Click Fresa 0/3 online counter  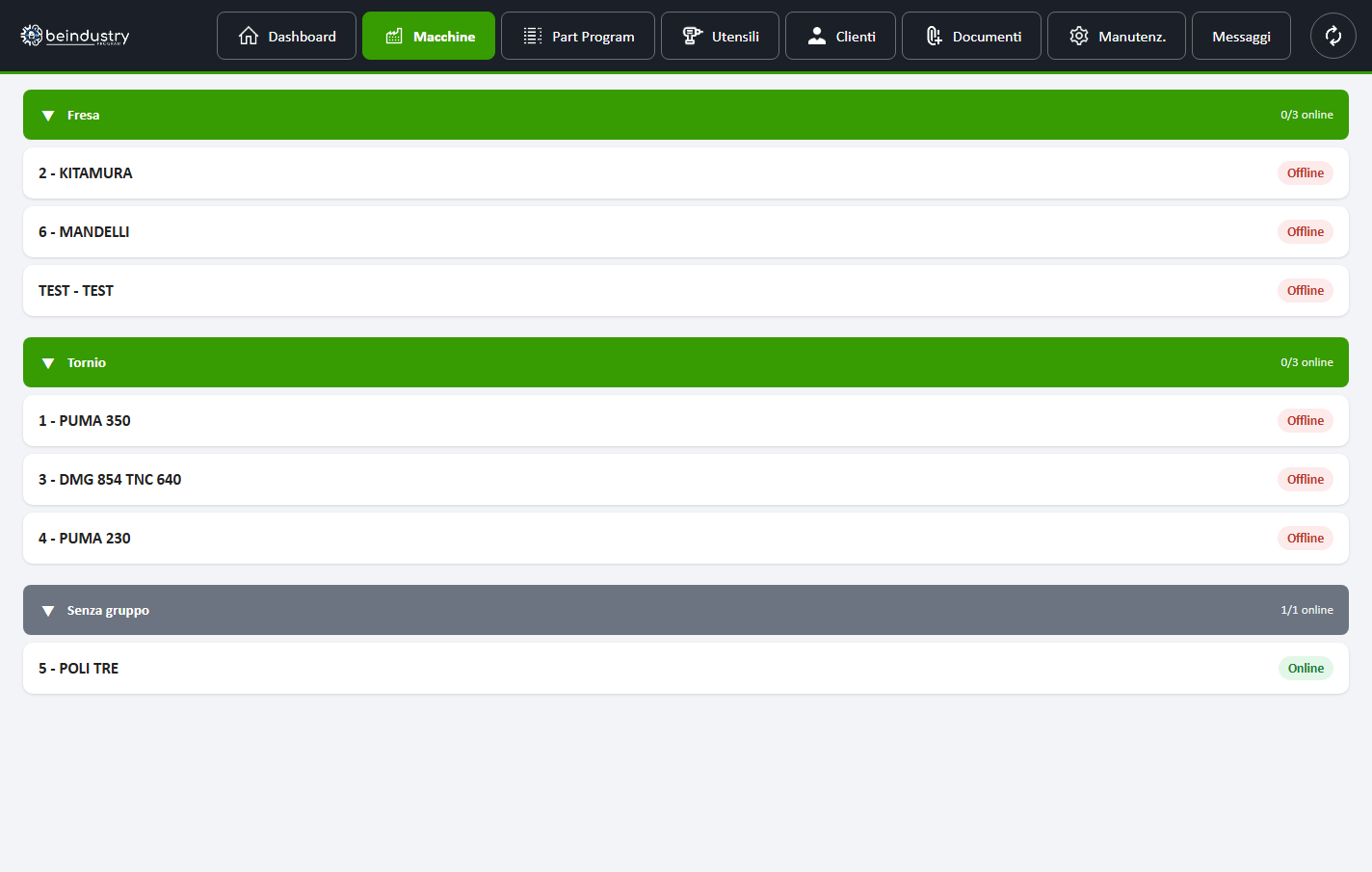[1306, 115]
